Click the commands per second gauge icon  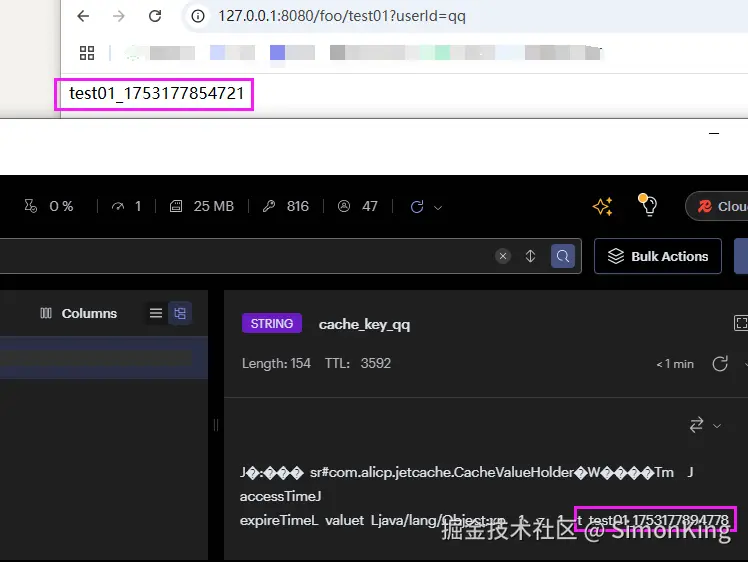[x=118, y=206]
